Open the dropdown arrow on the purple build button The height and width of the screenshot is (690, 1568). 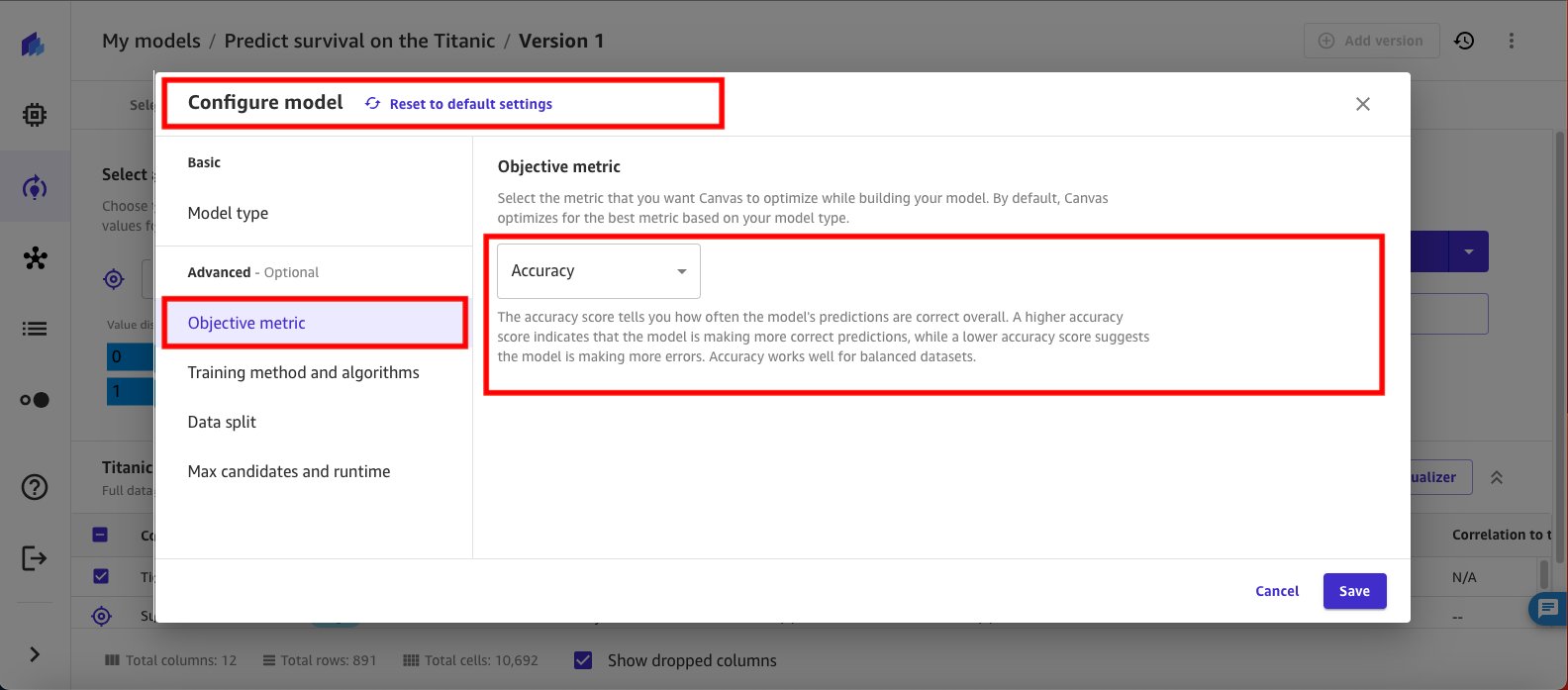(1469, 252)
